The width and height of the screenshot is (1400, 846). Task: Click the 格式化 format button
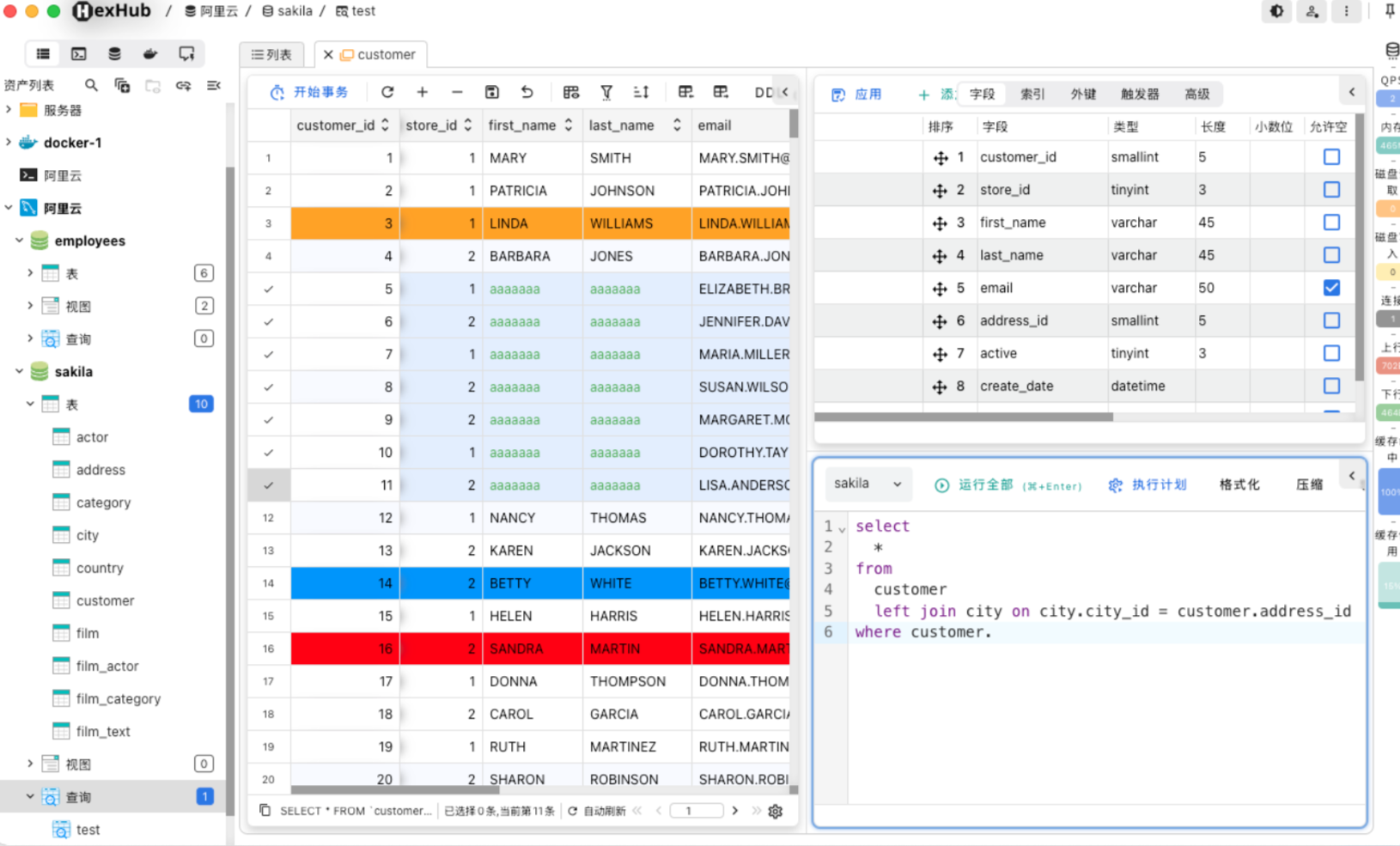click(x=1239, y=484)
